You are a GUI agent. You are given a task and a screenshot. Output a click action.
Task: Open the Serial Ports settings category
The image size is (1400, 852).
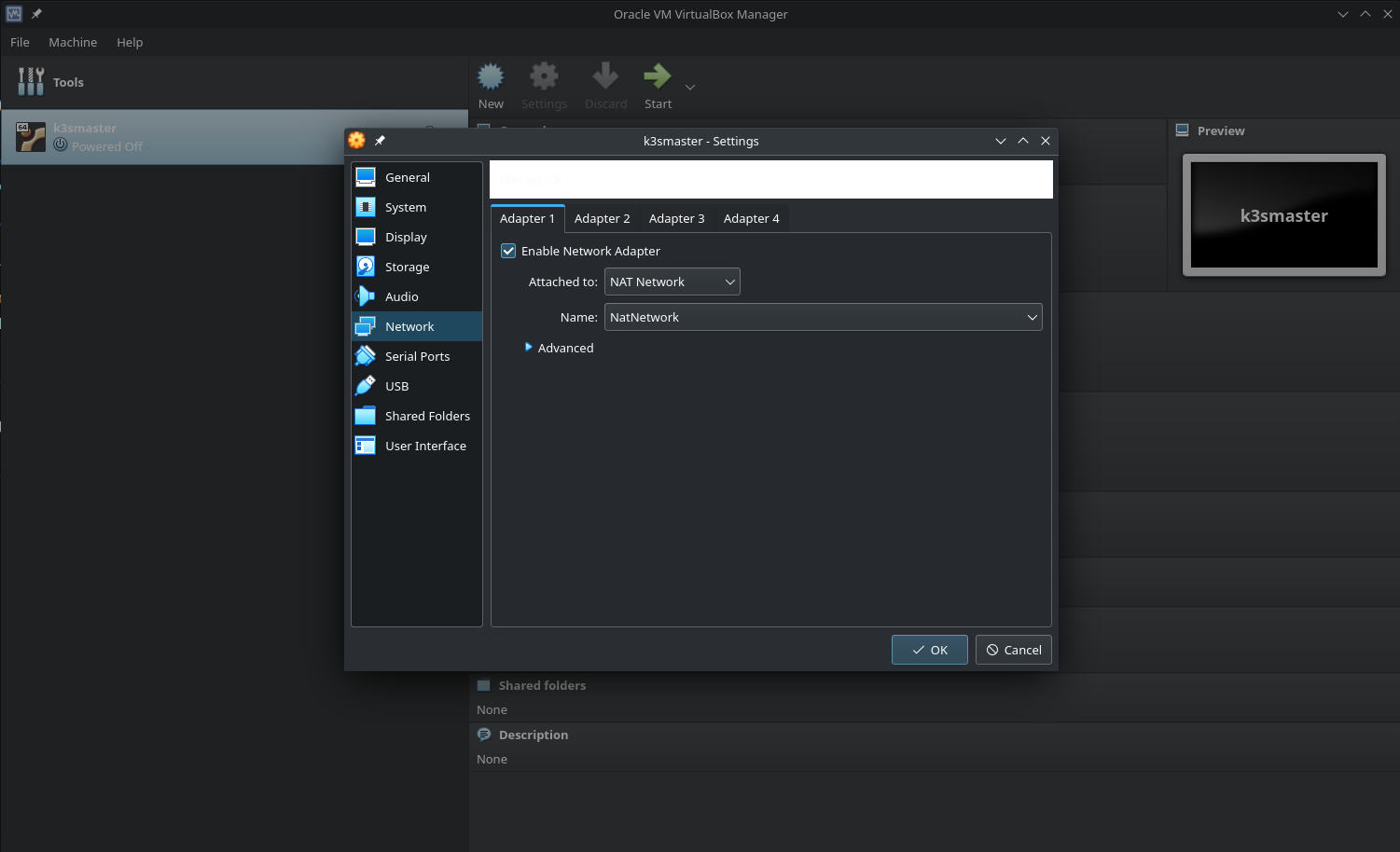[417, 356]
